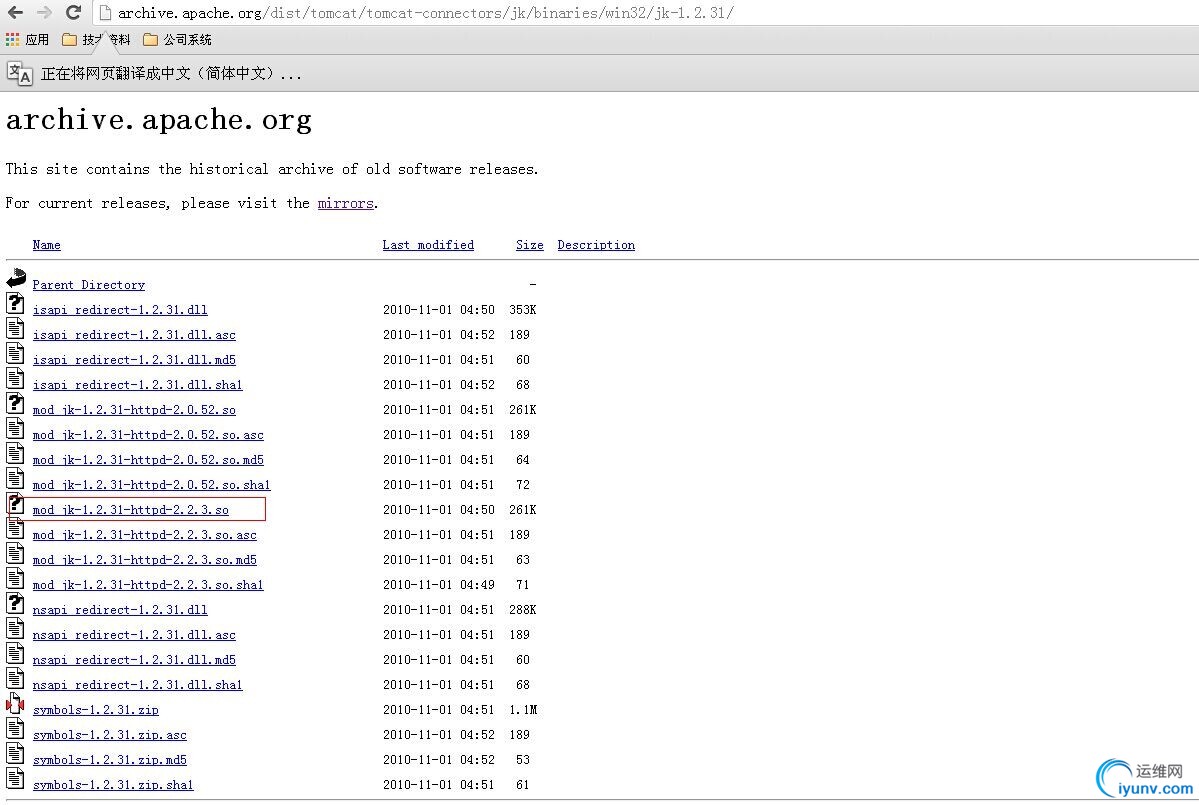
Task: Open mod_jk-1.2.31-httpd-2.2.3.so.md5 link
Action: tap(145, 560)
